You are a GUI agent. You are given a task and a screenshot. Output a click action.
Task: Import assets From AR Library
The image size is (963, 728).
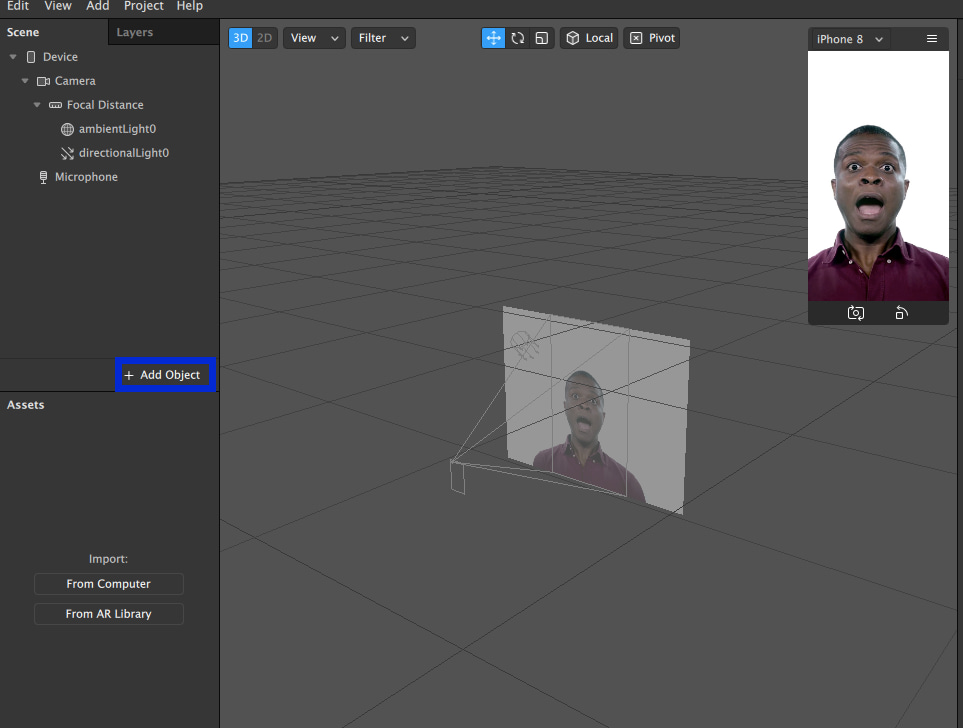pos(109,614)
